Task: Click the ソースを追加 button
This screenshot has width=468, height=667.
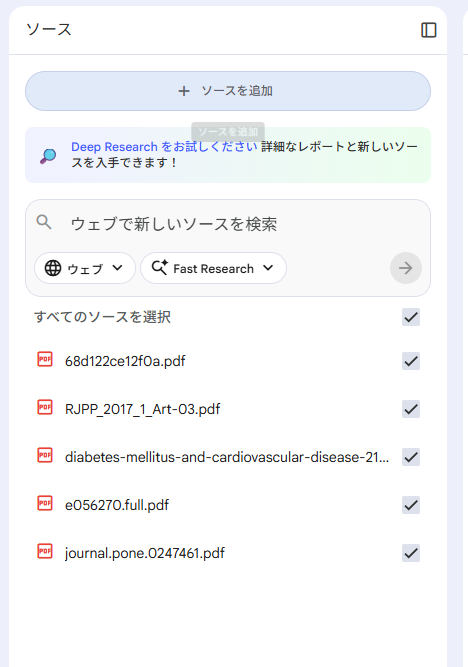Action: [228, 91]
